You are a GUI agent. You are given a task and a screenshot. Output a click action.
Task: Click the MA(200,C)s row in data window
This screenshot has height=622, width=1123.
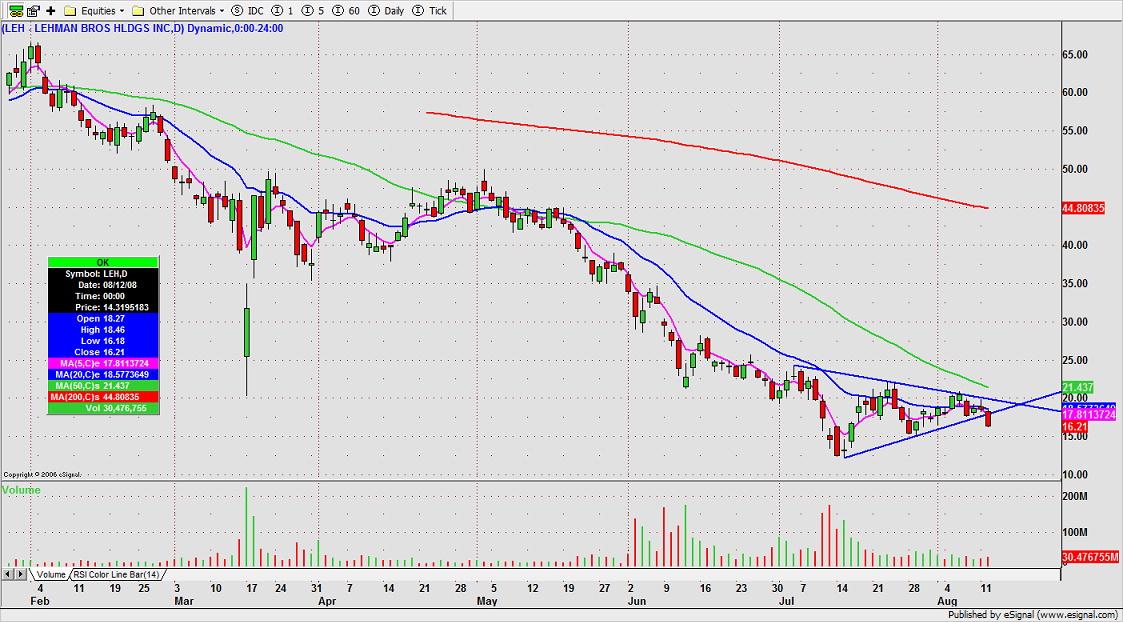coord(103,396)
